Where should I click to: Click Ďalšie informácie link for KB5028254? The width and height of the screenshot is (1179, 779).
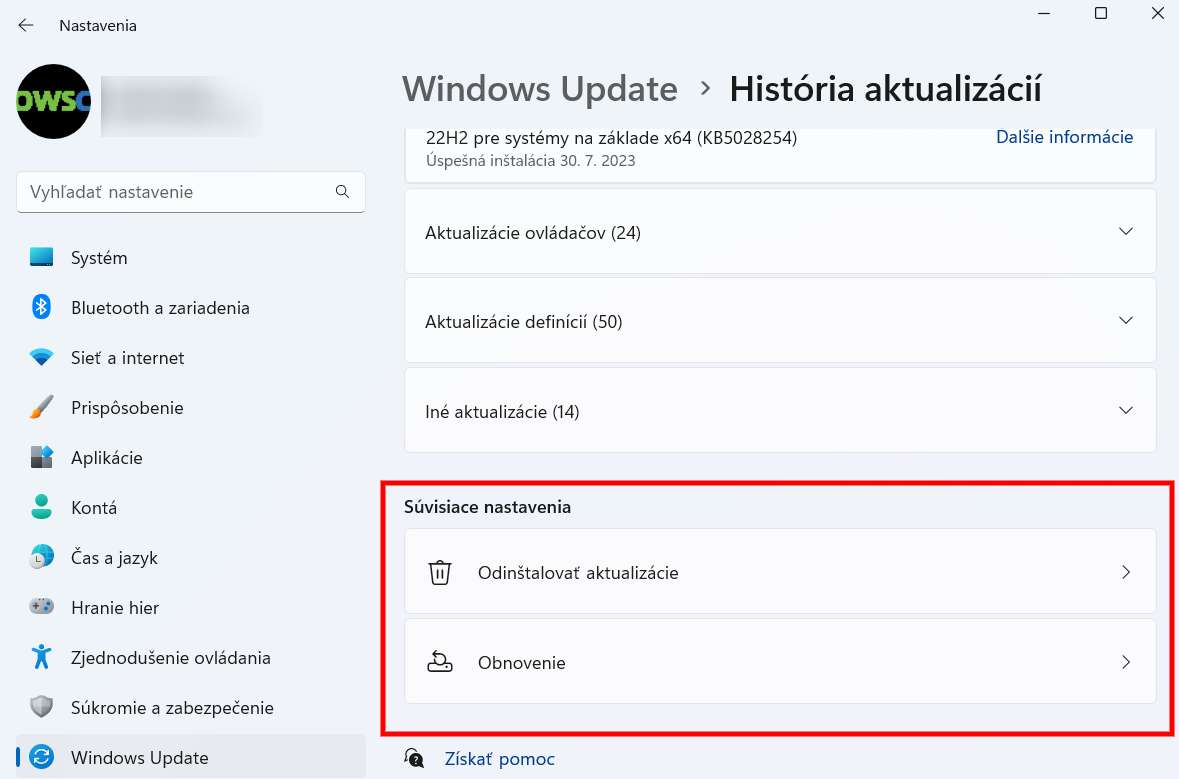click(x=1064, y=137)
